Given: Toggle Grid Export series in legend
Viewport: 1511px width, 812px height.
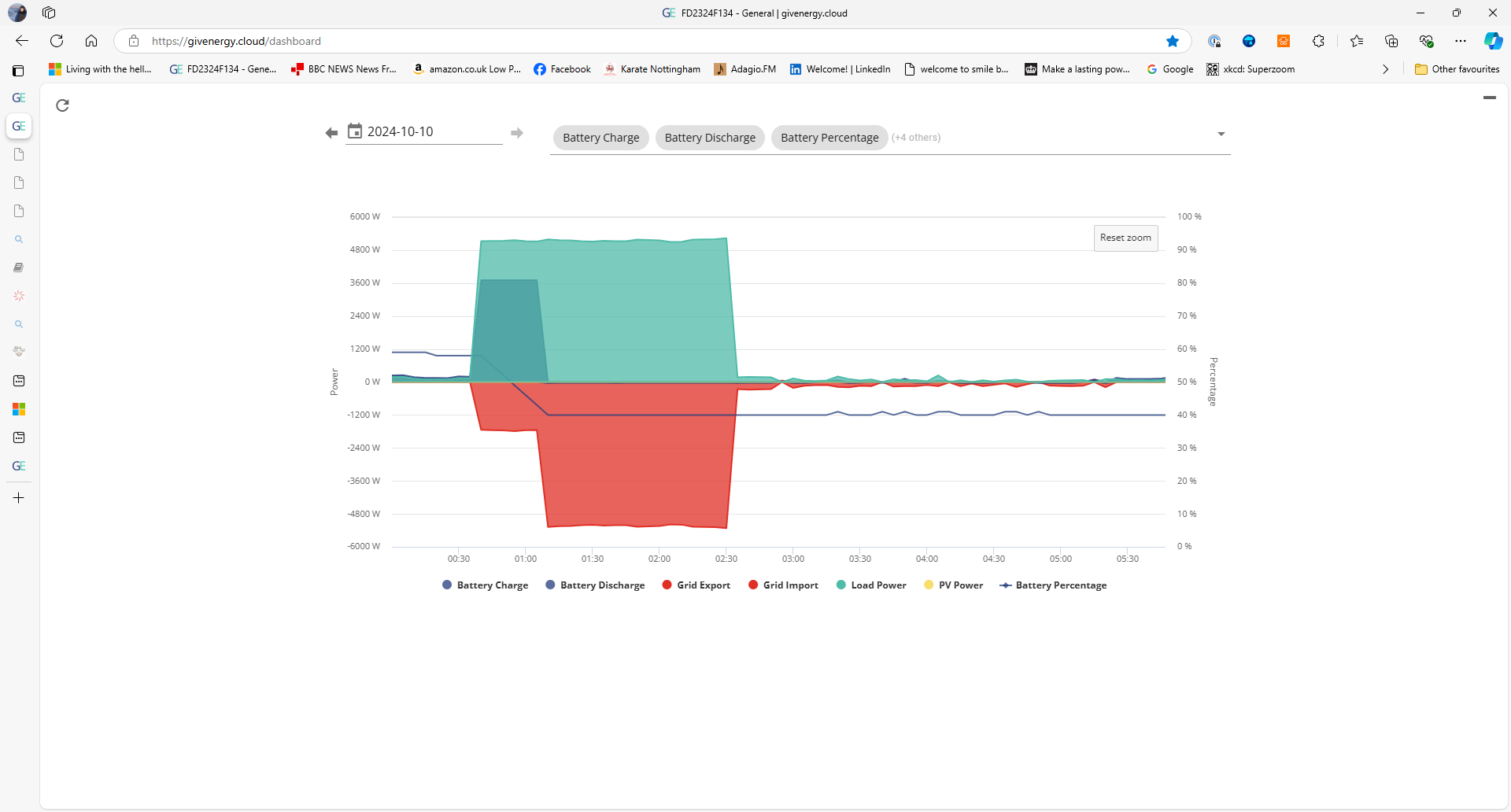Looking at the screenshot, I should (696, 585).
